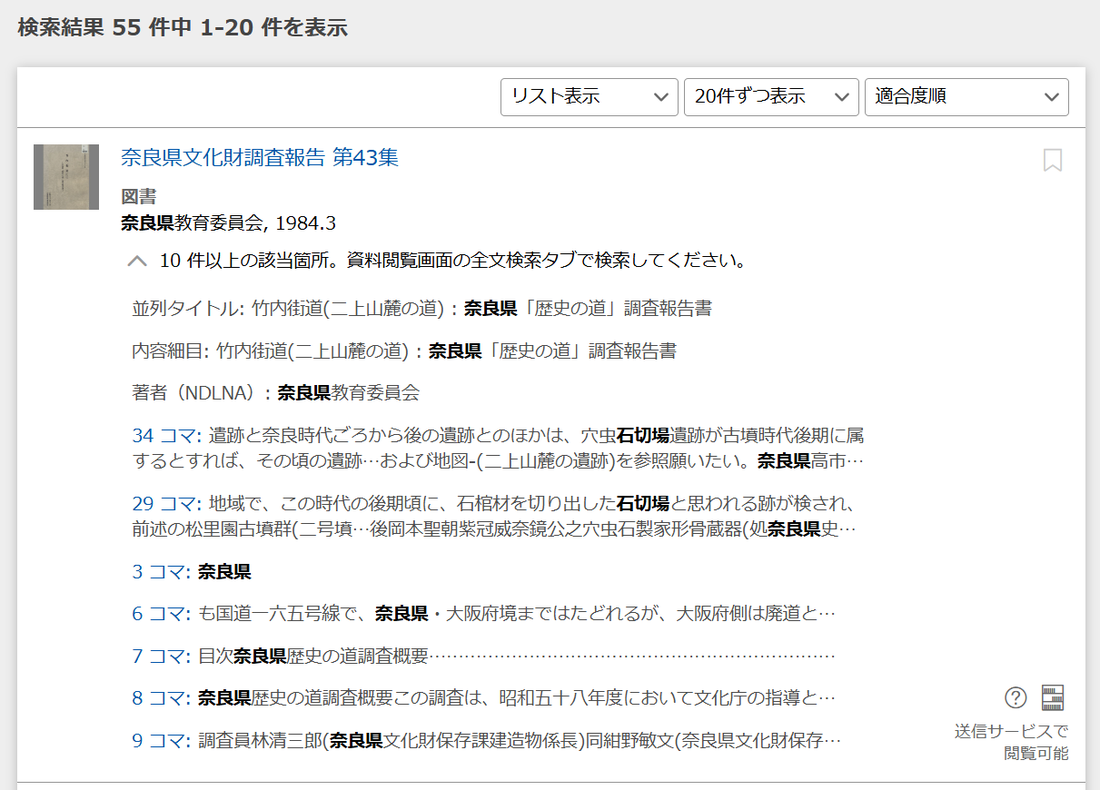Open the 3 コマ link
The height and width of the screenshot is (790, 1100).
point(161,572)
